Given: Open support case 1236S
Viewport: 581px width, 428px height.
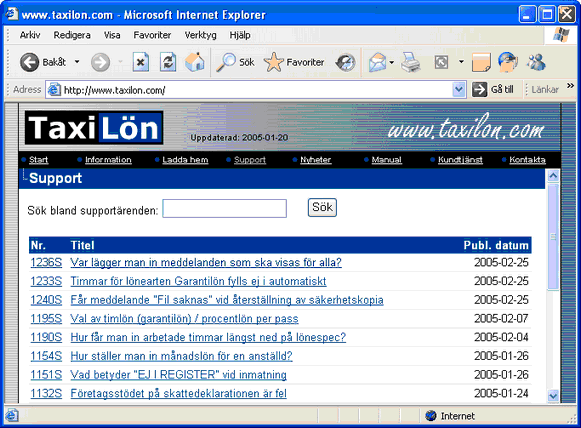Looking at the screenshot, I should 46,262.
